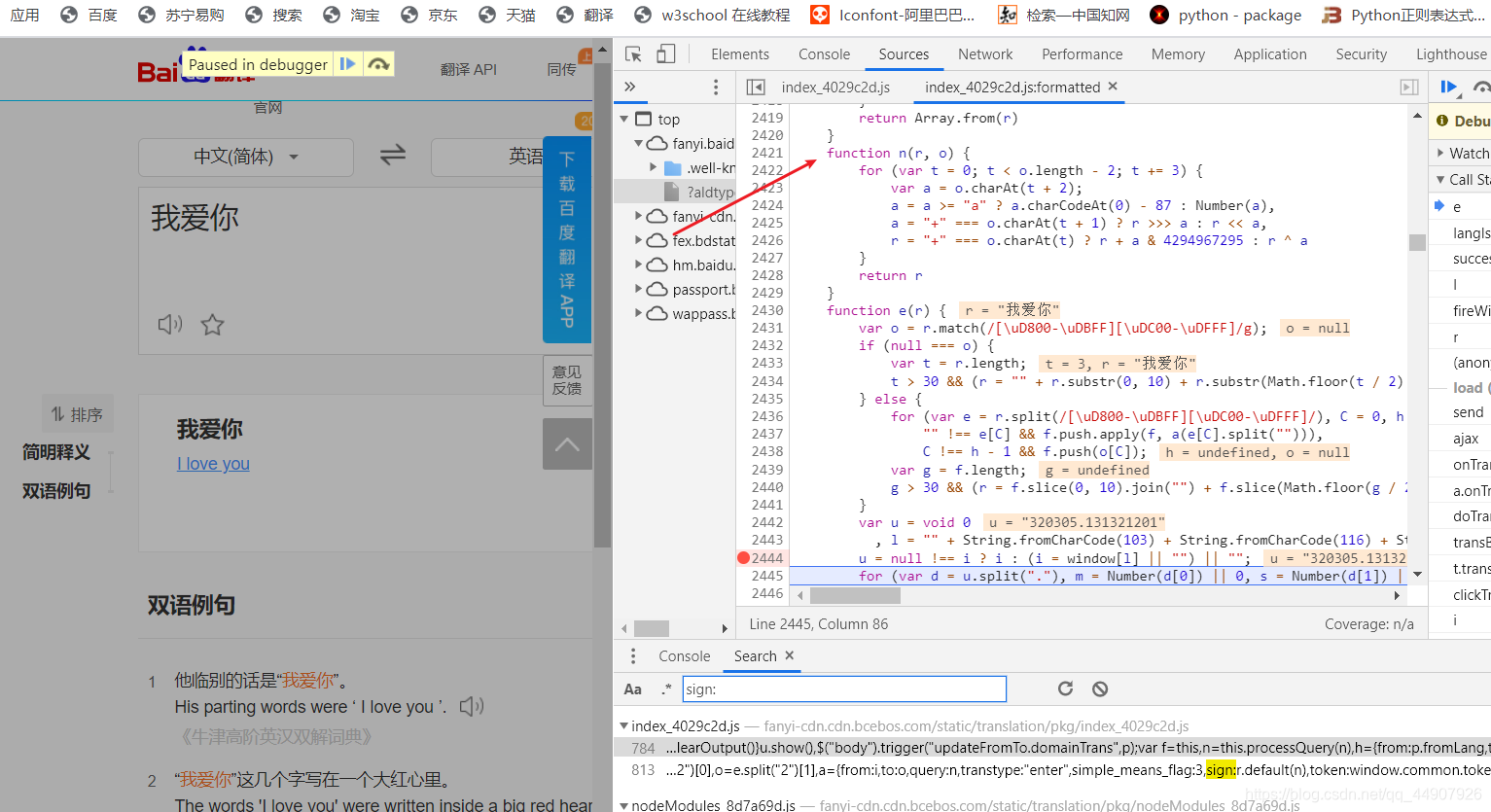Image resolution: width=1491 pixels, height=812 pixels.
Task: Switch to the Elements tab
Action: click(x=740, y=54)
